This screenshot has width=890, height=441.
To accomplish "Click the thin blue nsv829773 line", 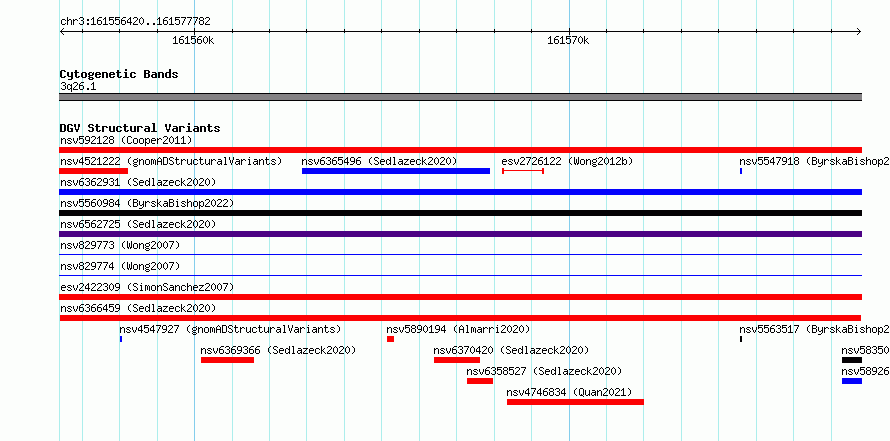I will (460, 255).
